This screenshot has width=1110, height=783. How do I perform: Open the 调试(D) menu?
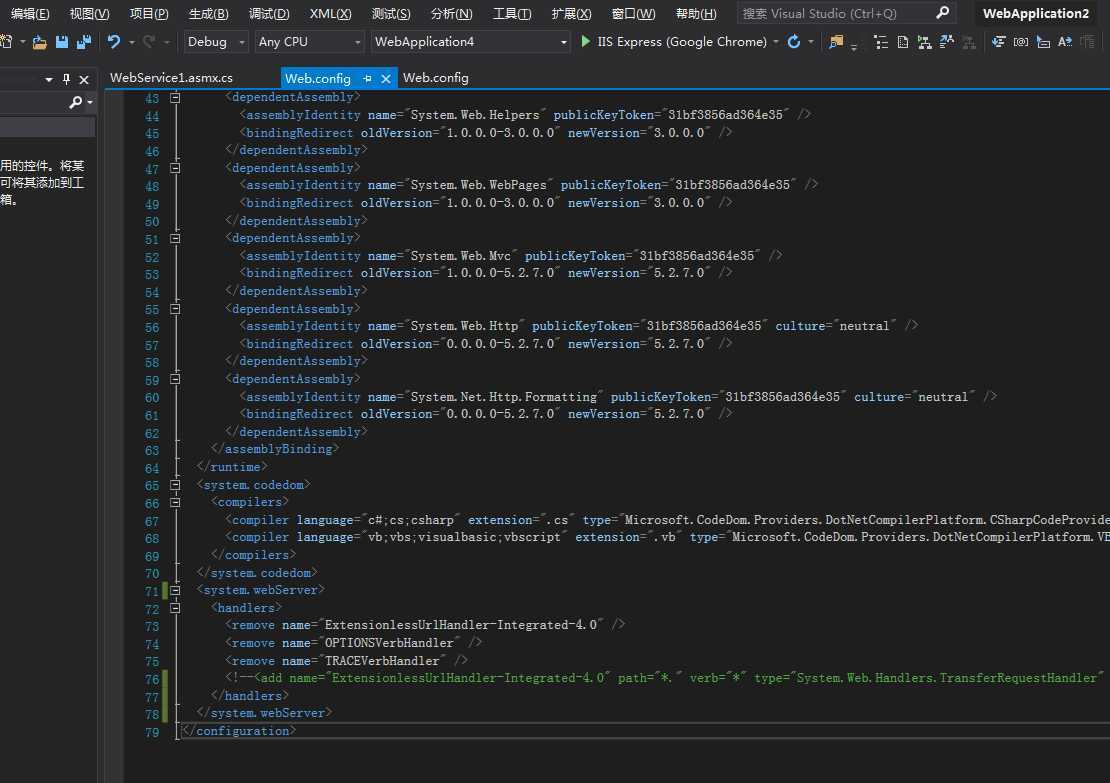[269, 13]
